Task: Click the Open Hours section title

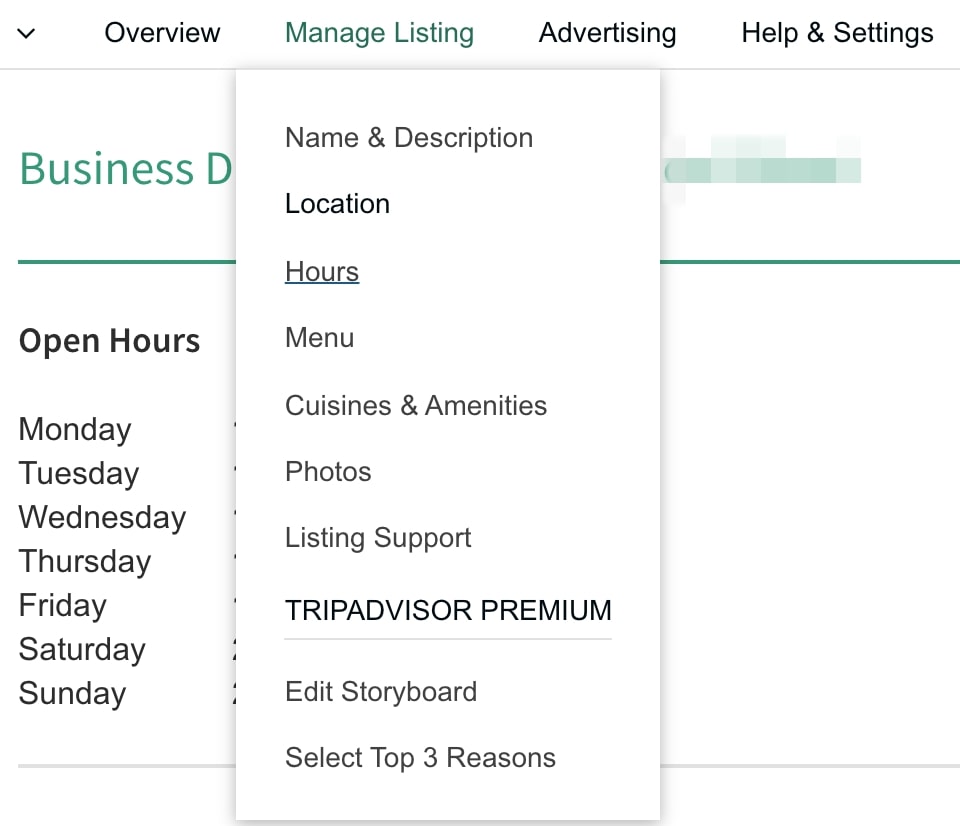Action: (x=110, y=340)
